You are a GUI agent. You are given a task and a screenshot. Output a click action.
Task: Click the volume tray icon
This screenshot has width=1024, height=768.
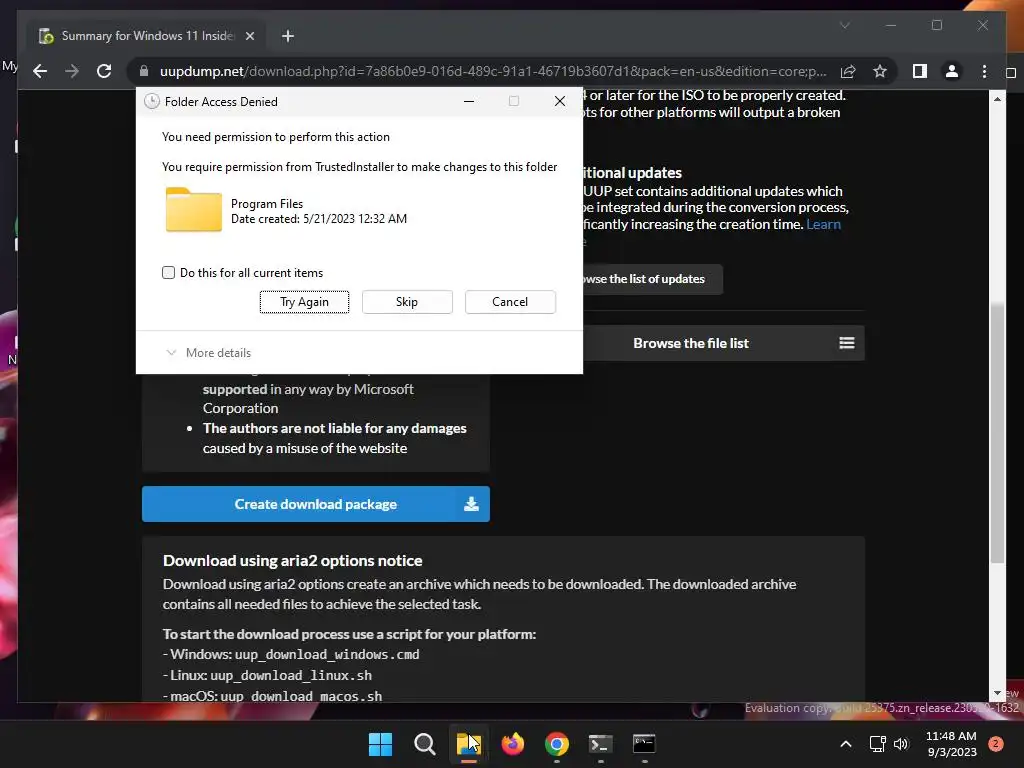[901, 744]
